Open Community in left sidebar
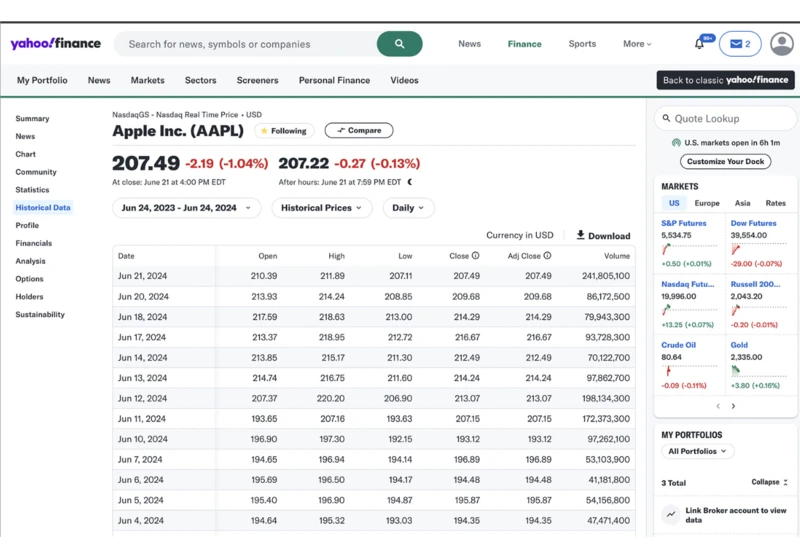Viewport: 800px width, 560px height. point(36,172)
